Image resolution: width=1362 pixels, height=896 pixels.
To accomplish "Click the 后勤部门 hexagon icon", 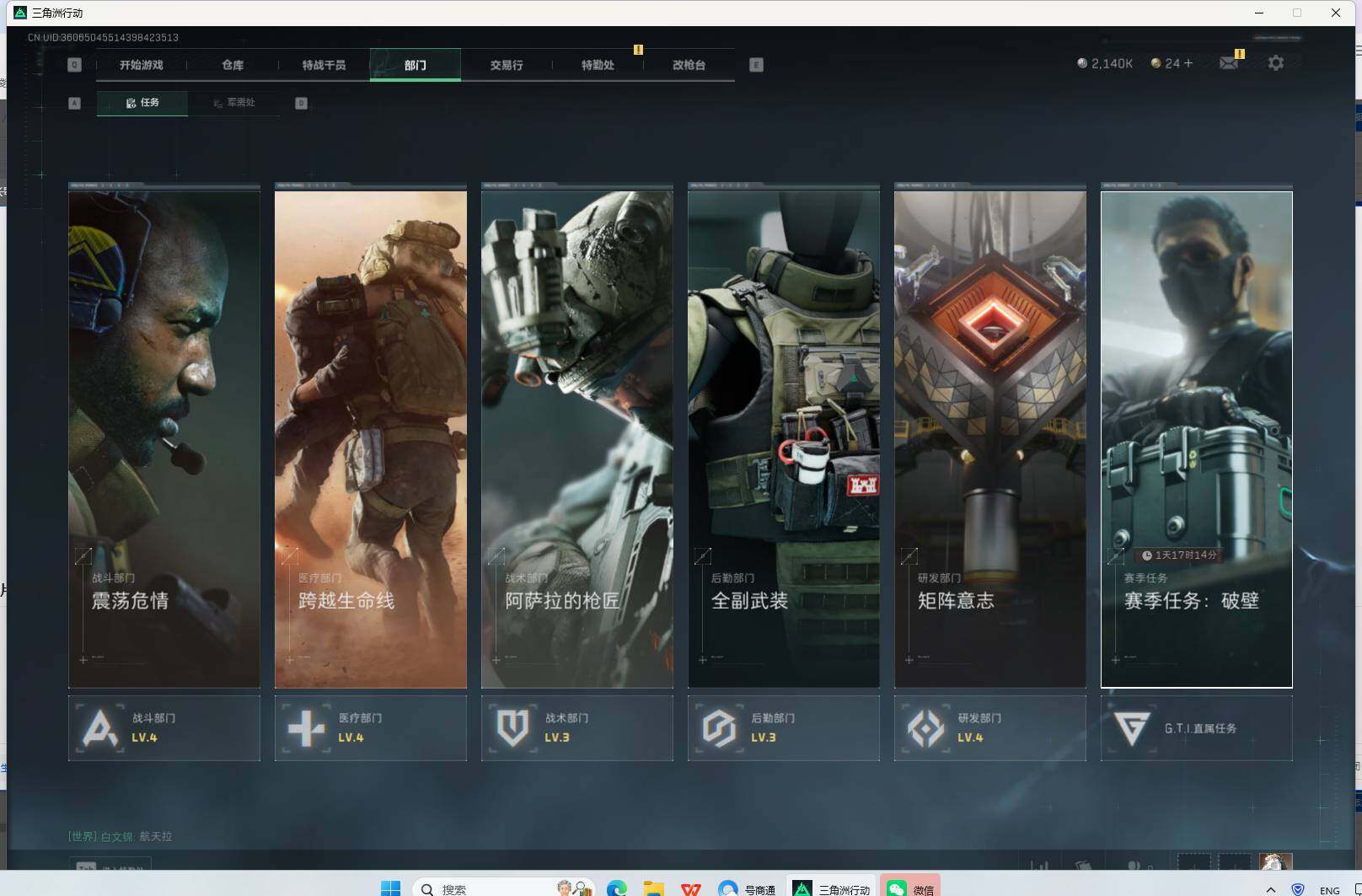I will click(719, 728).
